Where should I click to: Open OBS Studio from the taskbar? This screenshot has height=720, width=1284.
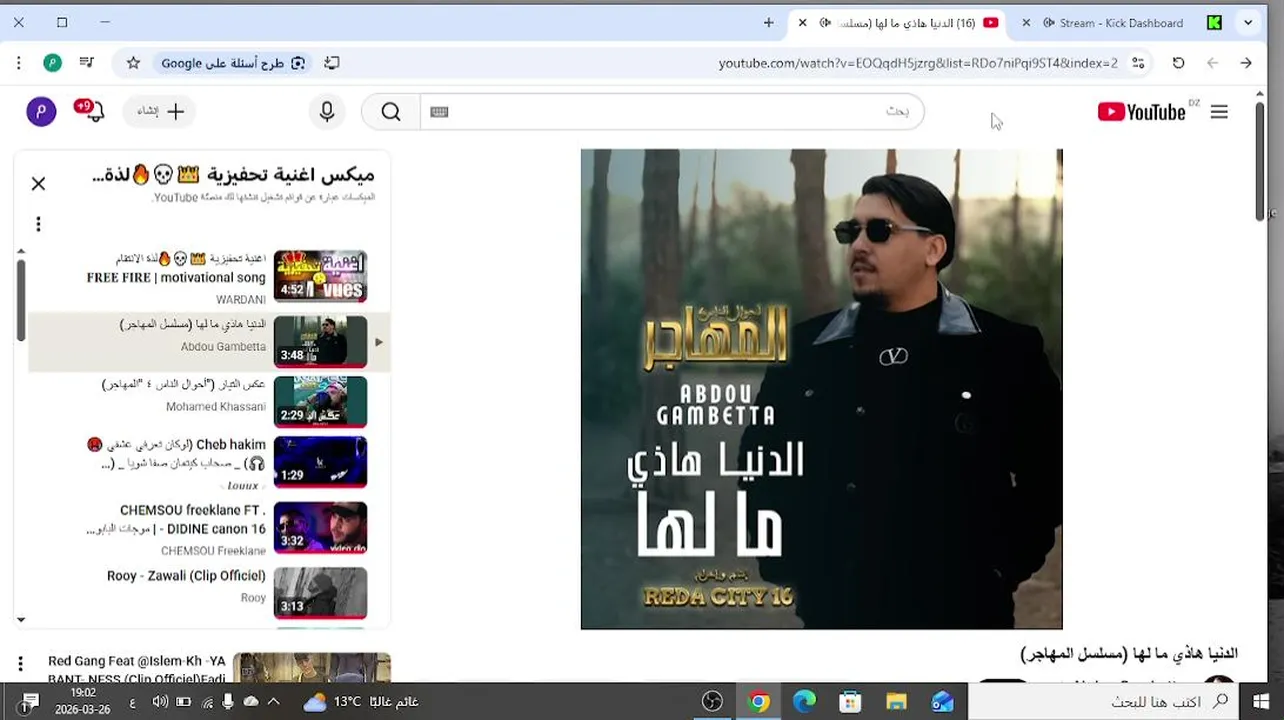point(712,702)
